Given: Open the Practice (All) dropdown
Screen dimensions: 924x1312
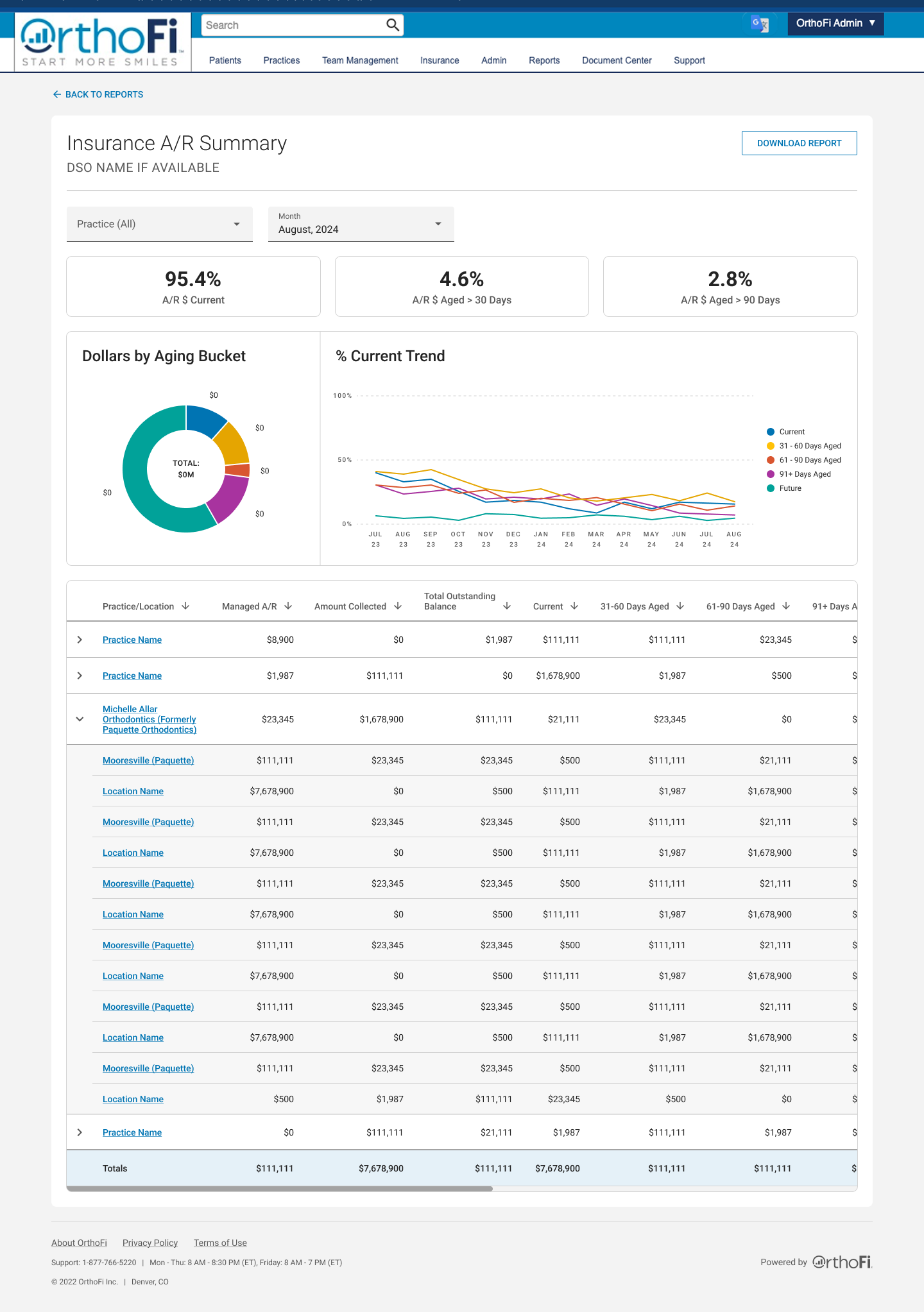Looking at the screenshot, I should 160,224.
